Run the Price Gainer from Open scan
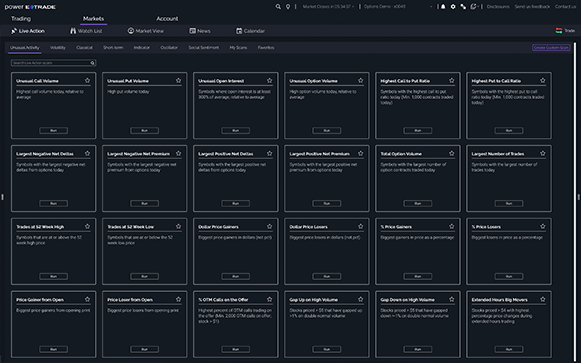 coord(53,349)
